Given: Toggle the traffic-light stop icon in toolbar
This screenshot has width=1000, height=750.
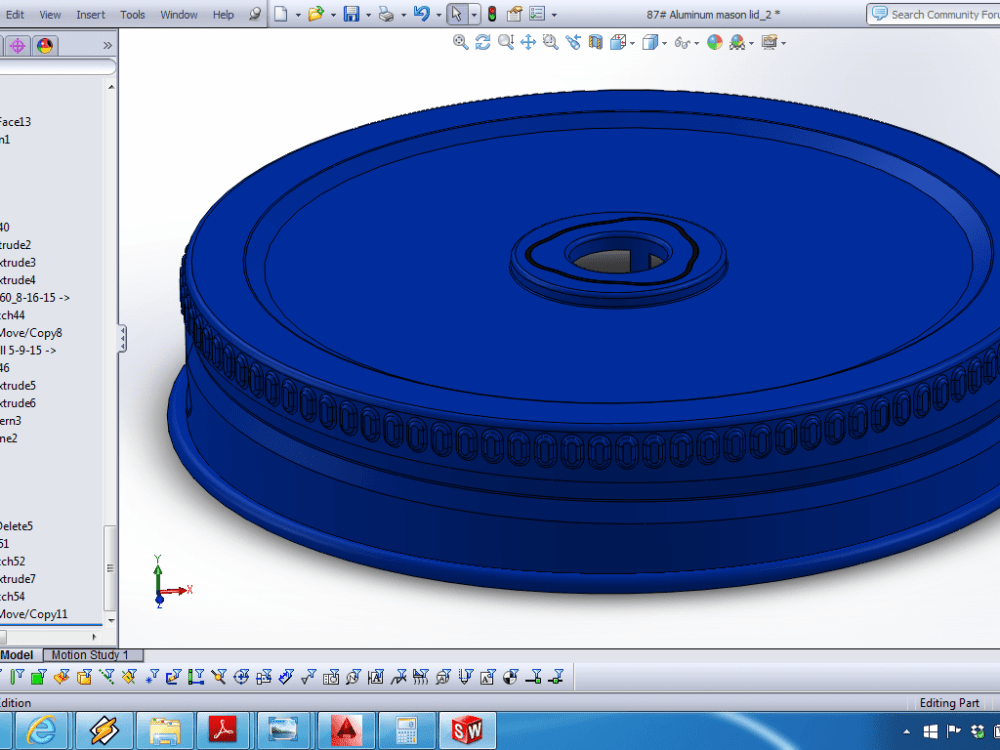Looking at the screenshot, I should pos(494,14).
